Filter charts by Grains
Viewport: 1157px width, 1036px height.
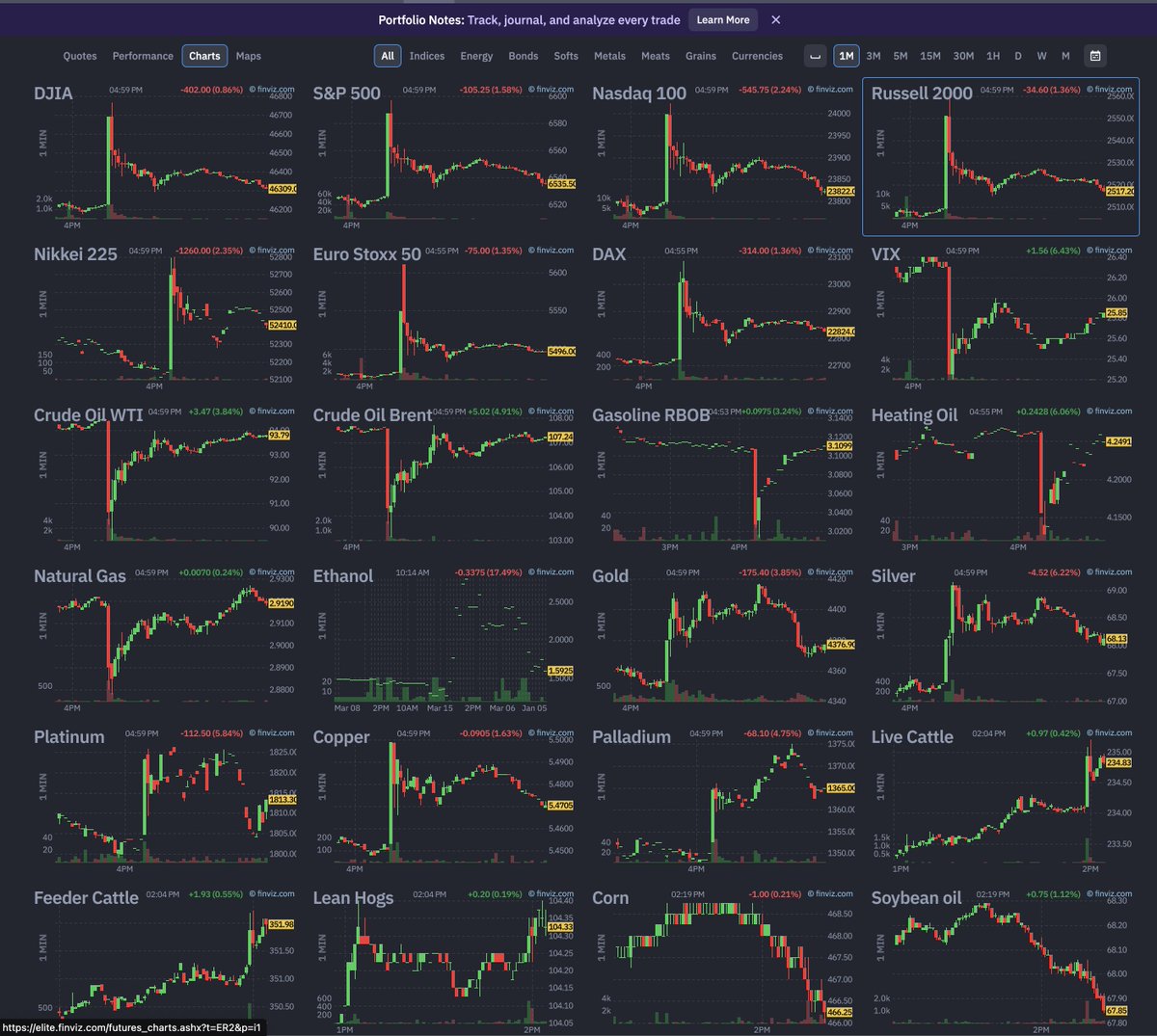tap(701, 56)
